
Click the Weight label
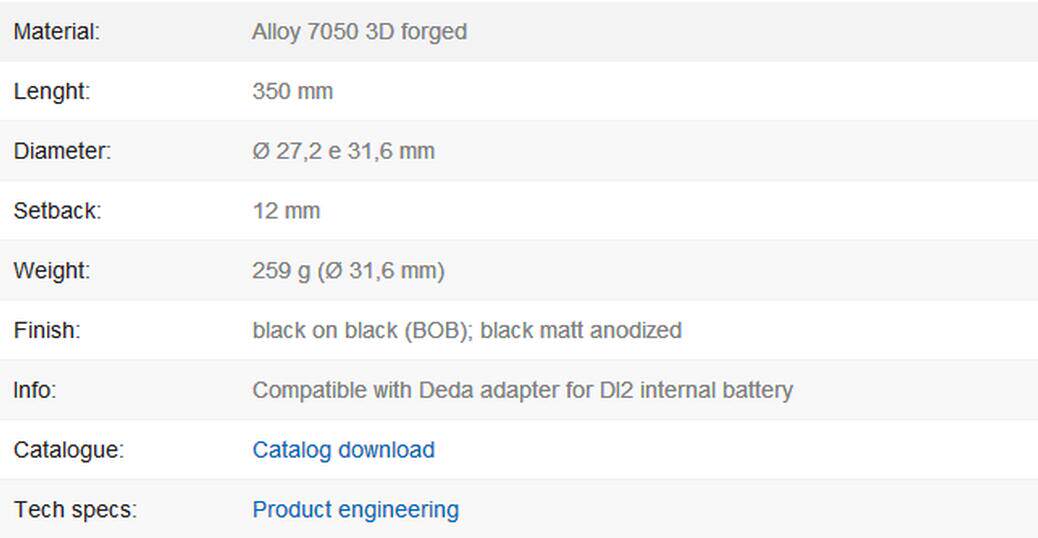(x=52, y=271)
